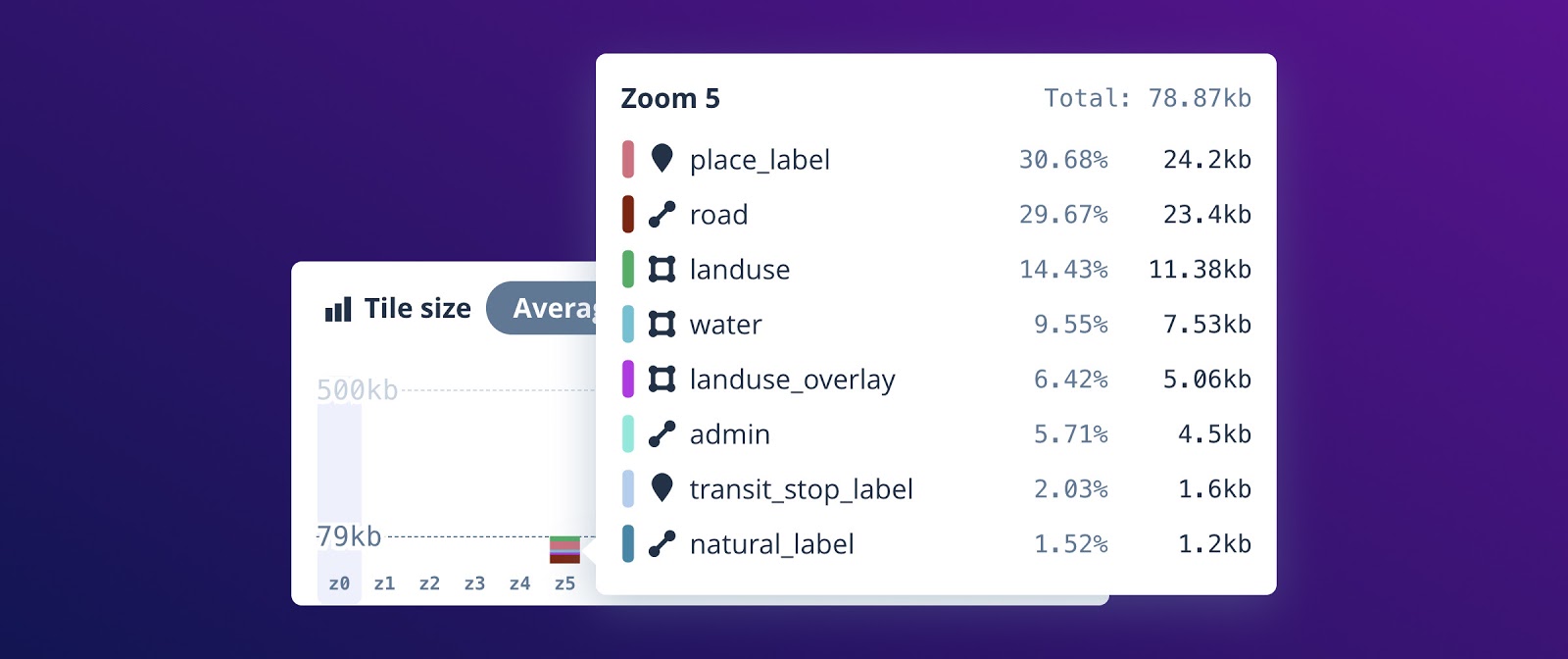Click the landuse polygon icon
This screenshot has height=659, width=1568.
tap(661, 269)
